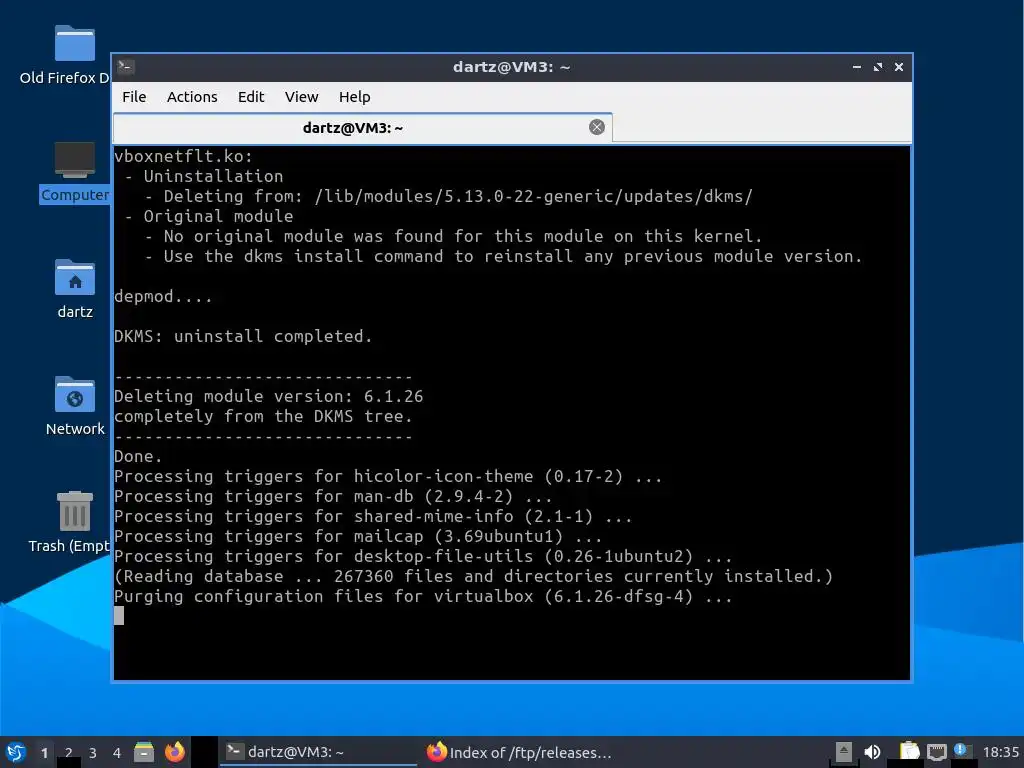1024x768 pixels.
Task: Click the 'vboxnetflt.ko:' line
Action: [183, 156]
